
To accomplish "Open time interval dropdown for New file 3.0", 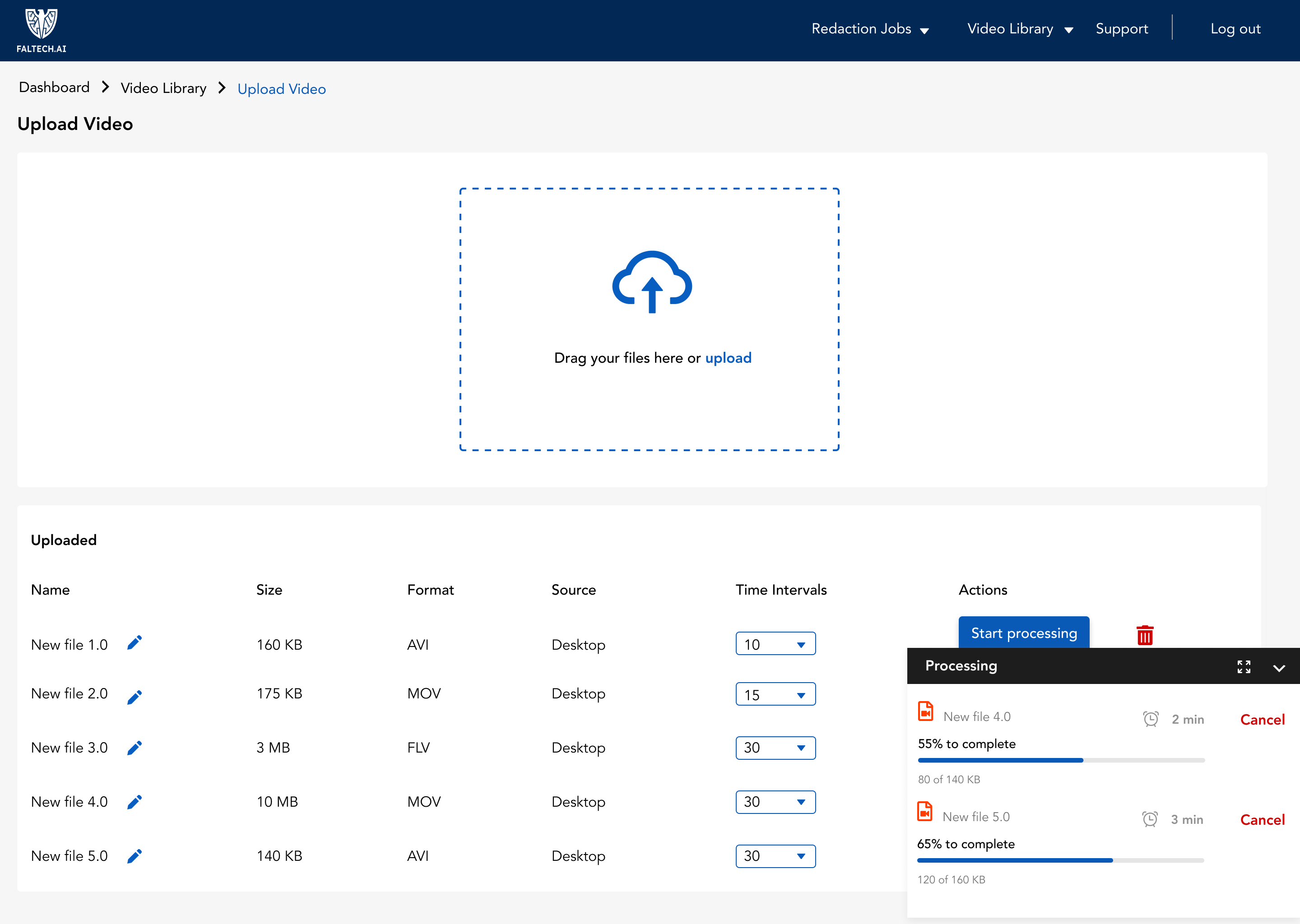I will (x=775, y=748).
